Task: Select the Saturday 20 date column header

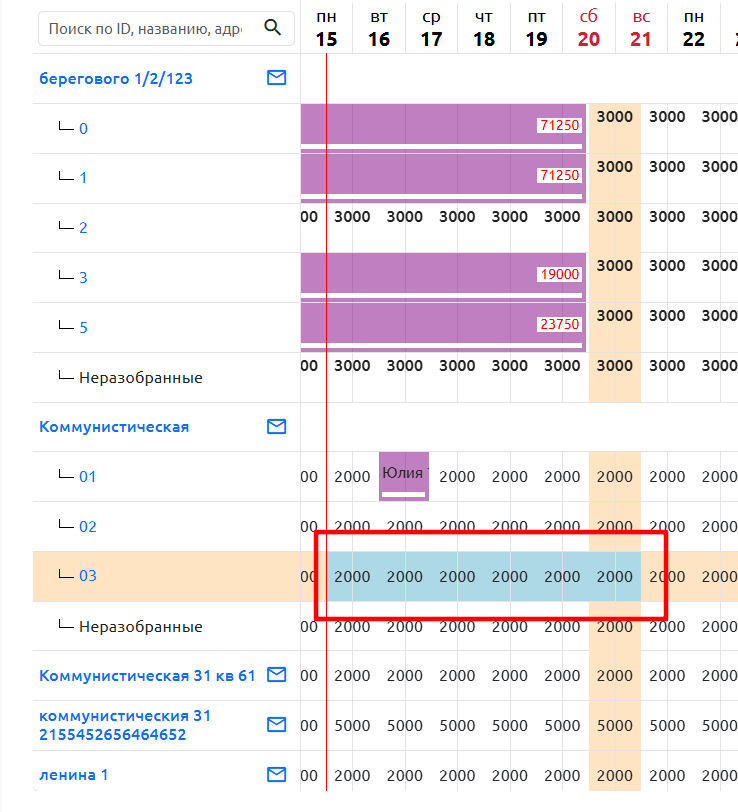Action: pyautogui.click(x=589, y=28)
